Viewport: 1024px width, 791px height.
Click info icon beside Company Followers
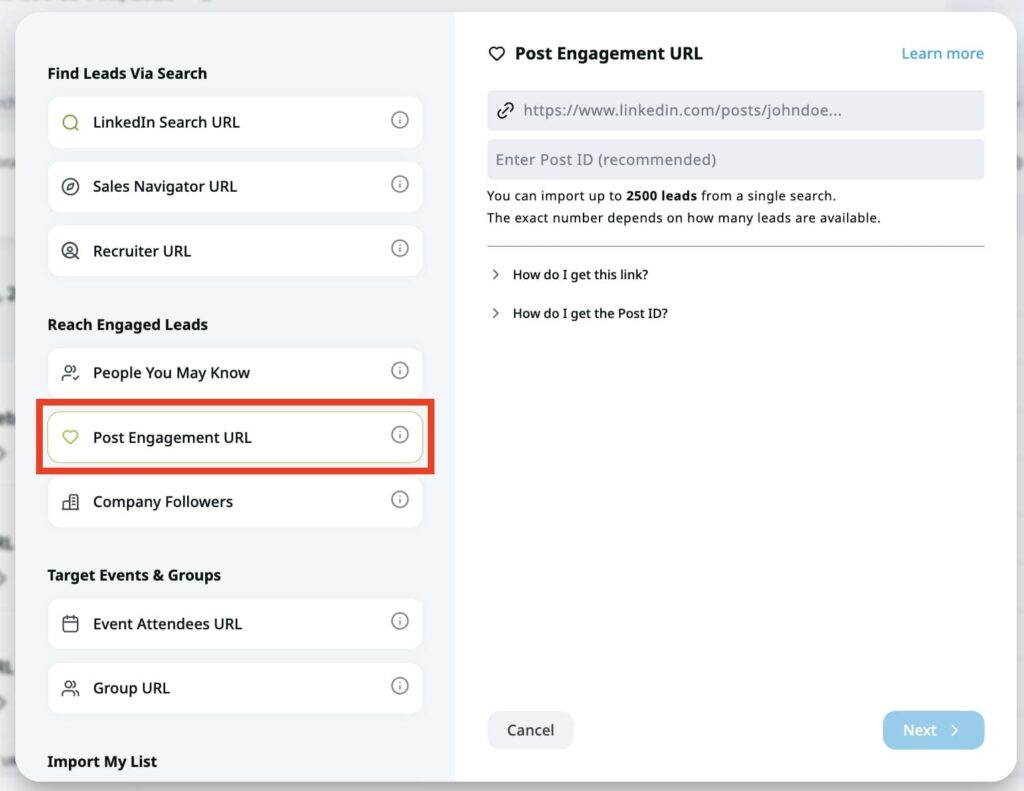coord(400,500)
